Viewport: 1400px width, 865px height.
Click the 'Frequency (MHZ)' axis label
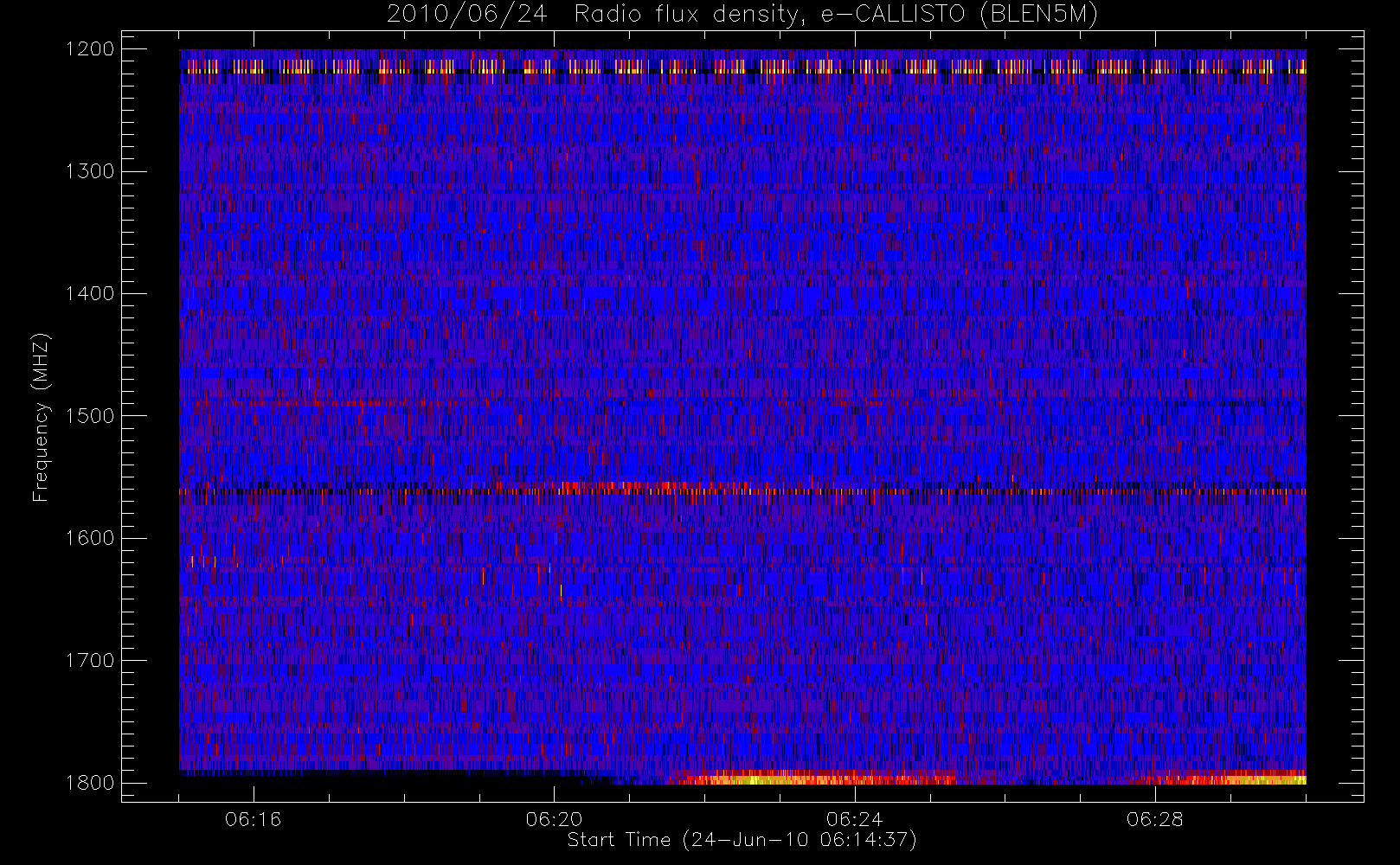[40, 417]
